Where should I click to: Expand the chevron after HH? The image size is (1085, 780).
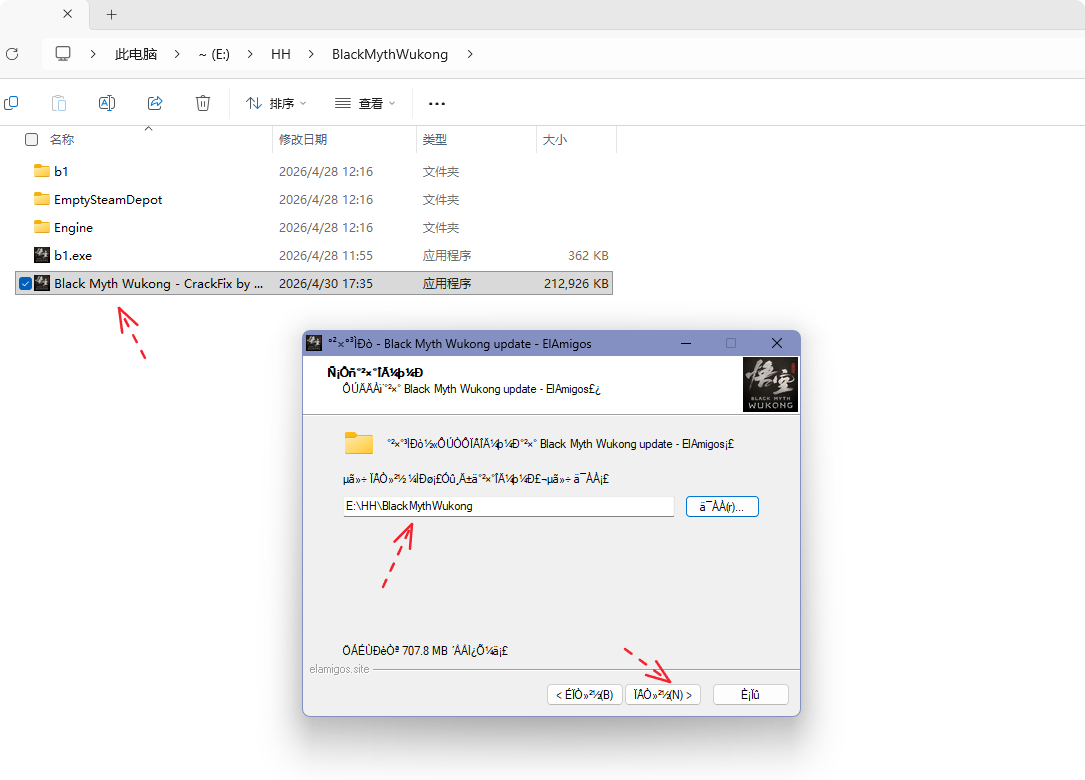[x=311, y=54]
